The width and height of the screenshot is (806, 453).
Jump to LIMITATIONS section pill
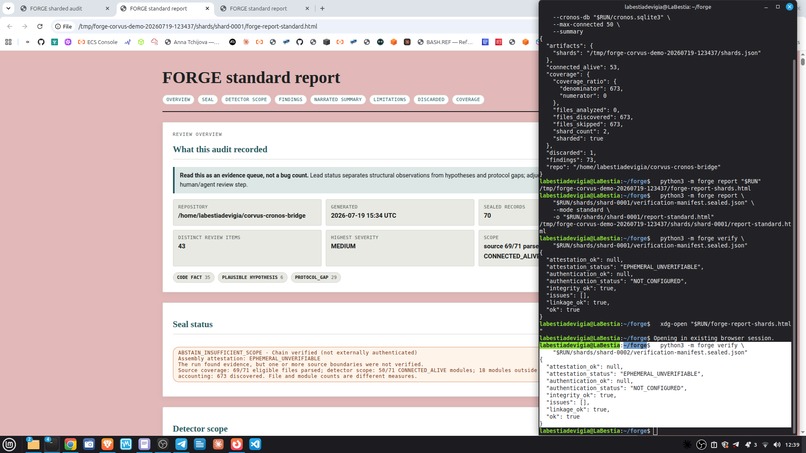click(x=390, y=99)
